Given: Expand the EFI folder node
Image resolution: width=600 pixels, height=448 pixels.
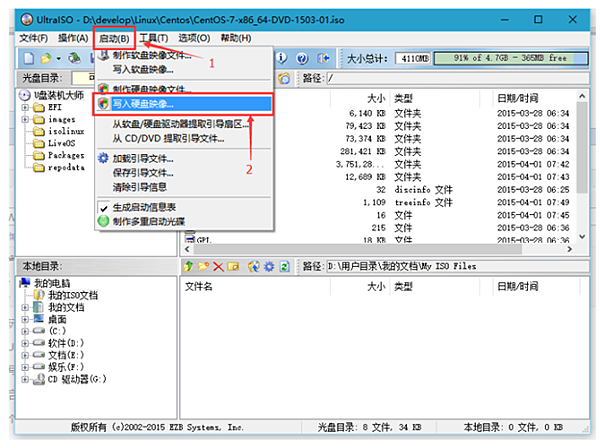Looking at the screenshot, I should [x=25, y=108].
